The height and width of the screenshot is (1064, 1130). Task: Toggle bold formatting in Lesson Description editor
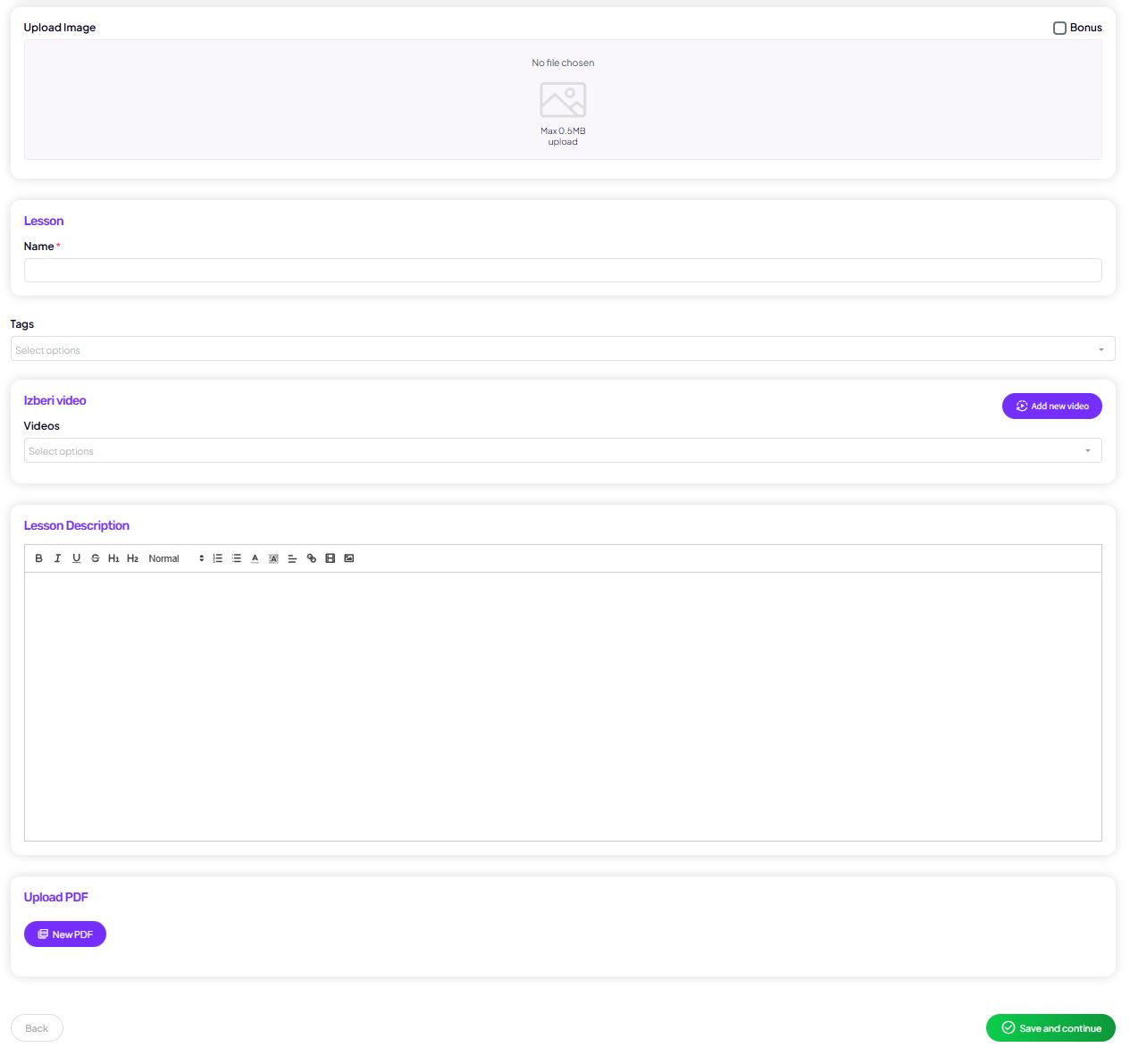coord(38,558)
